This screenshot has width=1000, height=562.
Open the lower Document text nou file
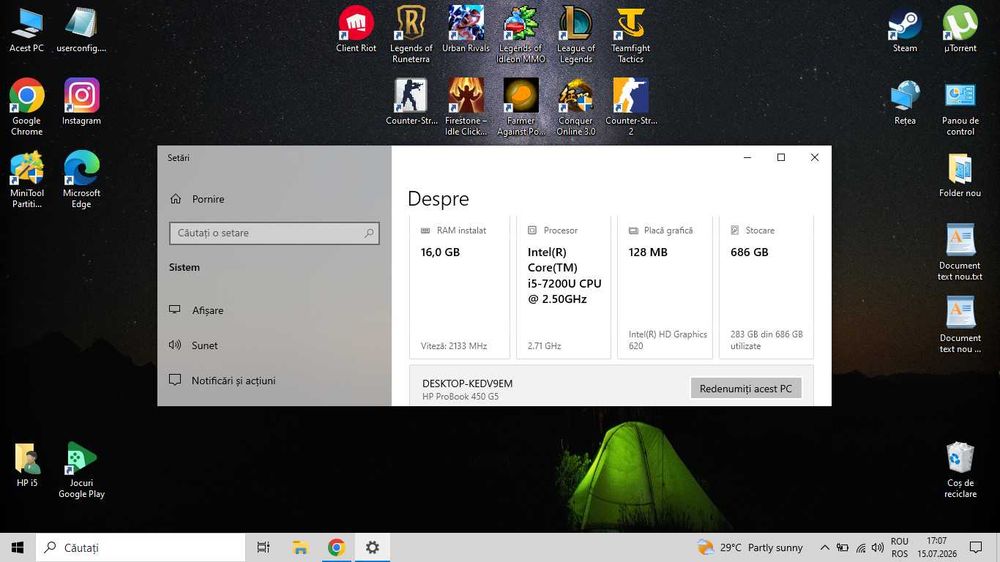click(x=960, y=324)
